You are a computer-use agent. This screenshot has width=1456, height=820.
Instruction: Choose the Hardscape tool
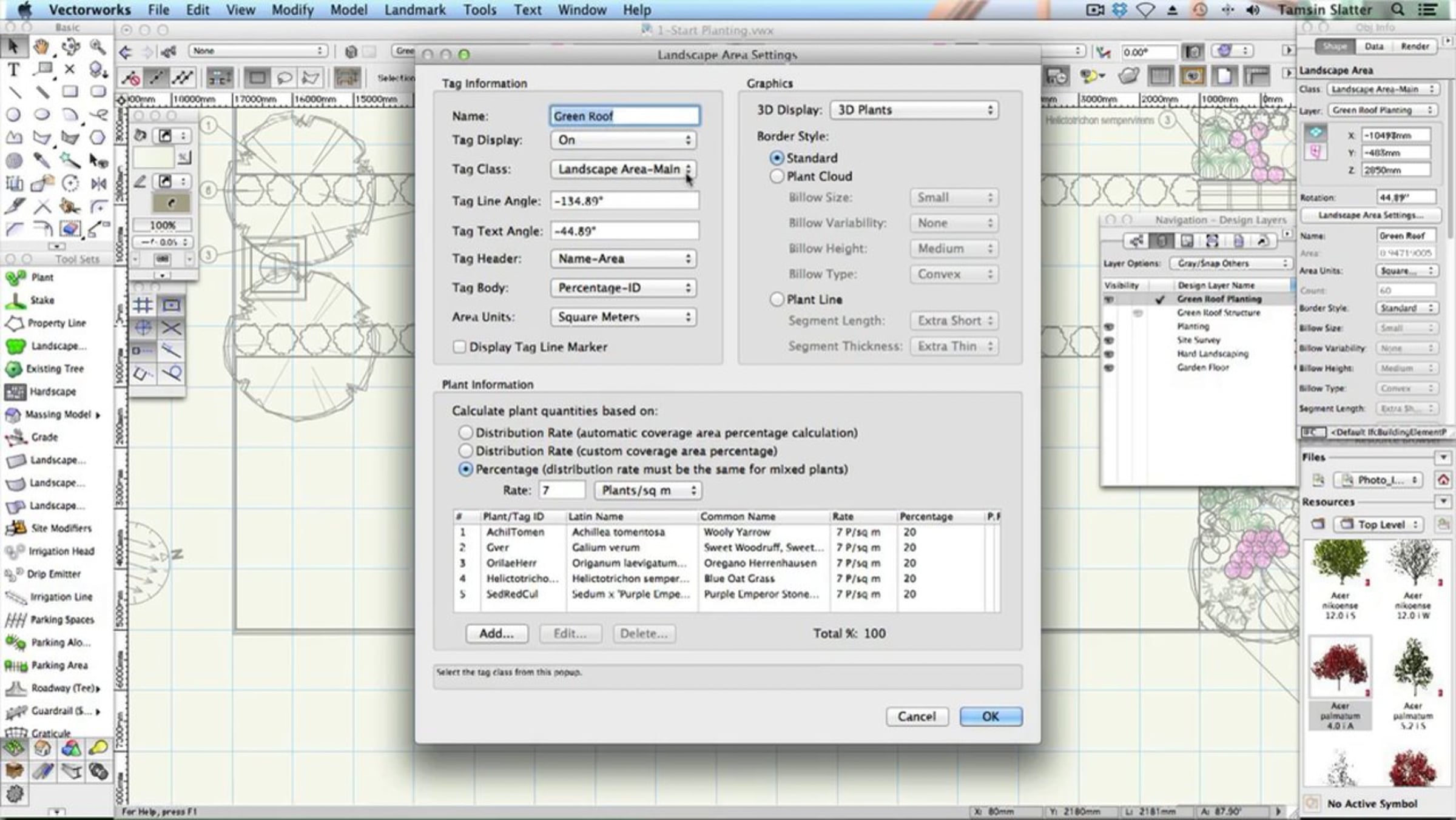[15, 392]
